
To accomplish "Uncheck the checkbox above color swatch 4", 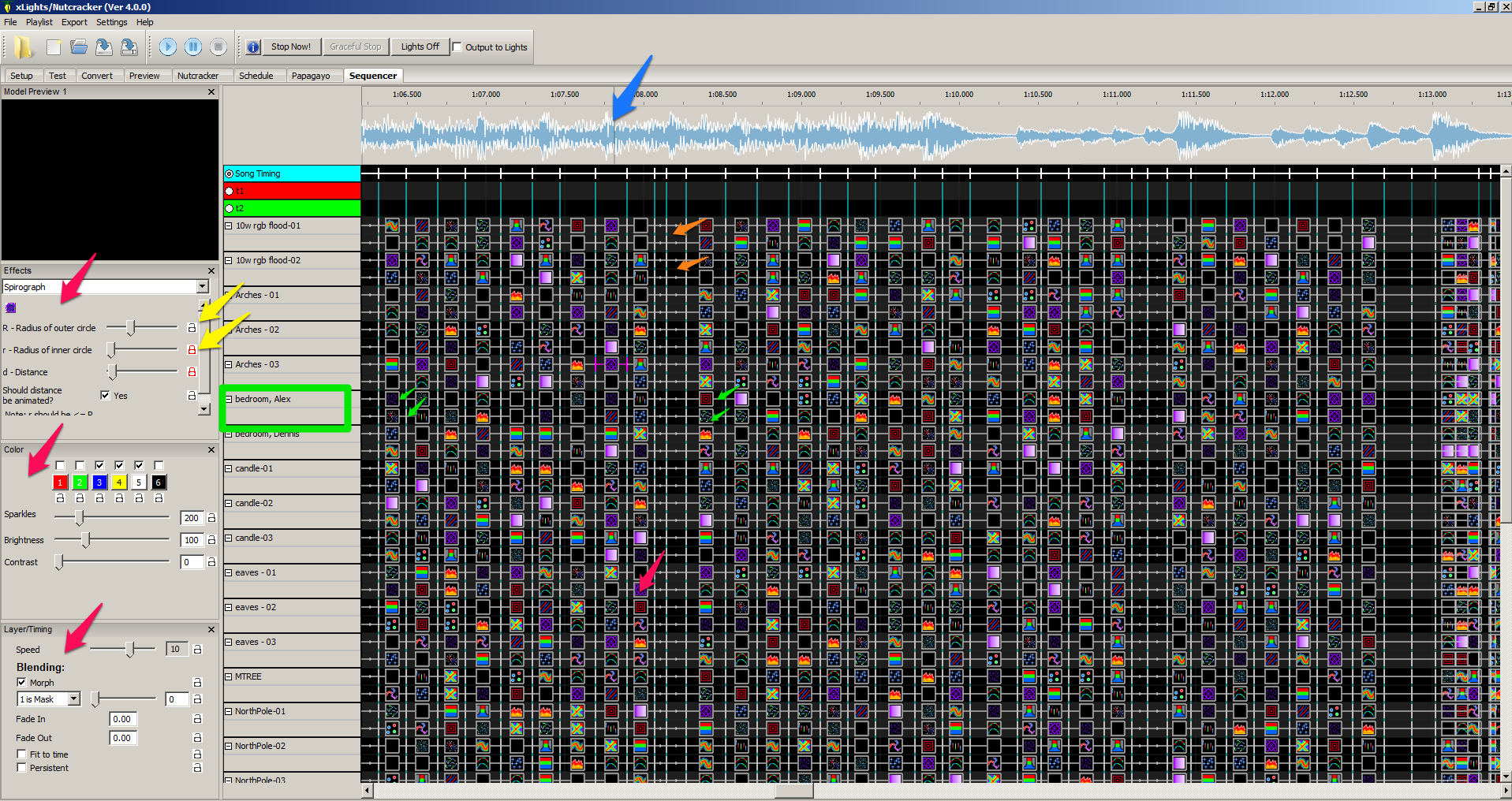I will [x=119, y=465].
